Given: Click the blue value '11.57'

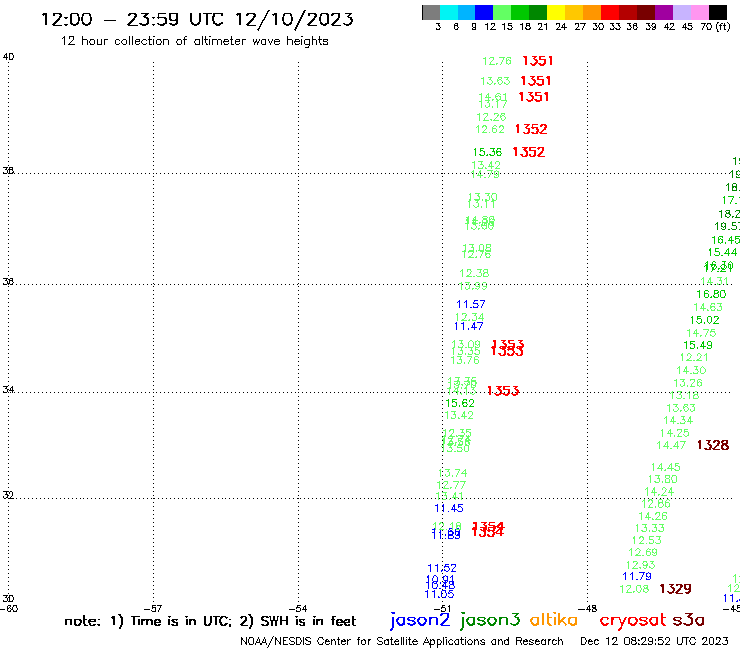Looking at the screenshot, I should tap(471, 304).
